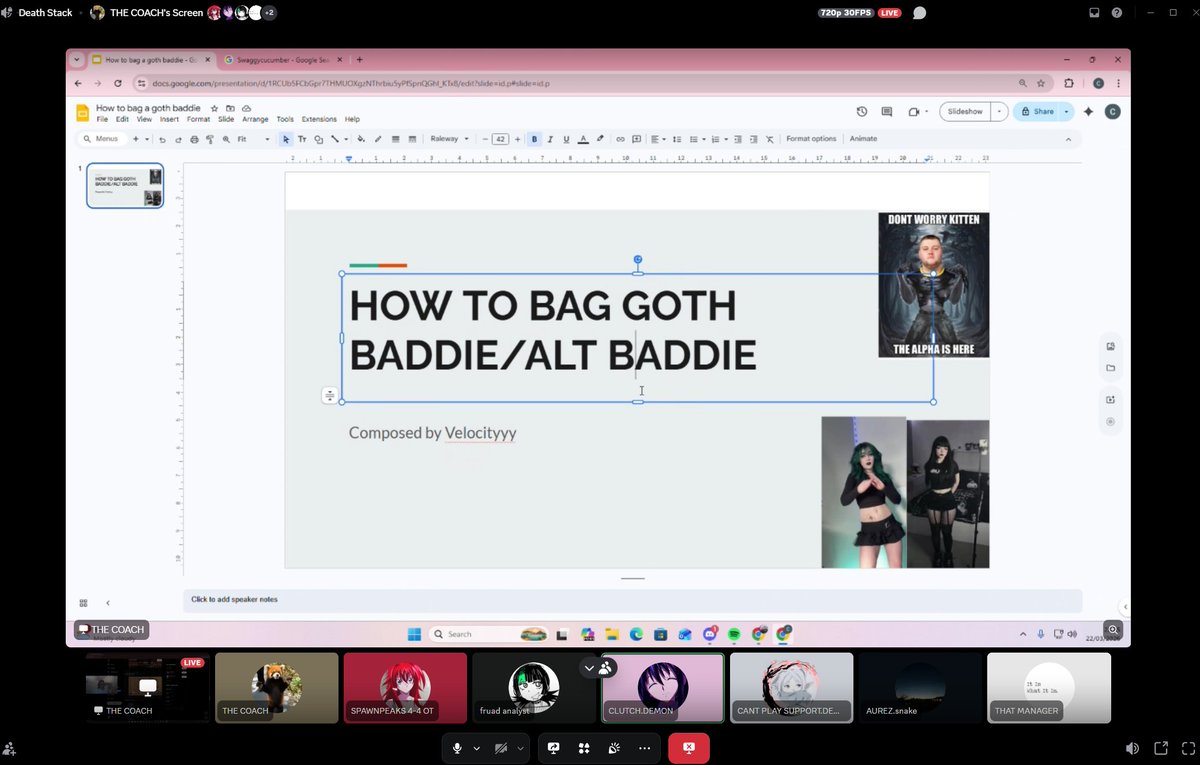The image size is (1200, 765).
Task: Click Format options button
Action: coord(811,139)
